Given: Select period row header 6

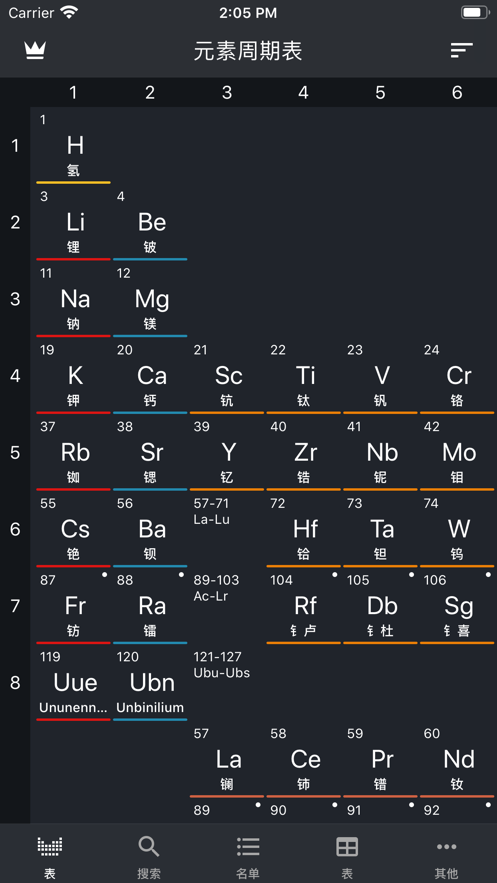Looking at the screenshot, I should pos(15,529).
